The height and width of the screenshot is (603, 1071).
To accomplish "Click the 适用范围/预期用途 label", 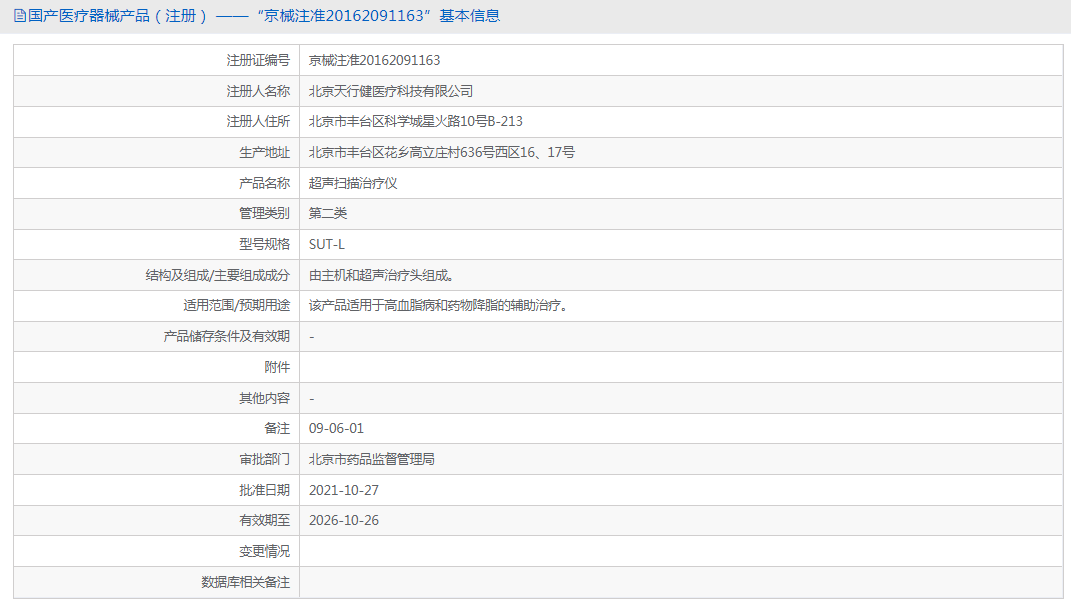I will click(236, 305).
